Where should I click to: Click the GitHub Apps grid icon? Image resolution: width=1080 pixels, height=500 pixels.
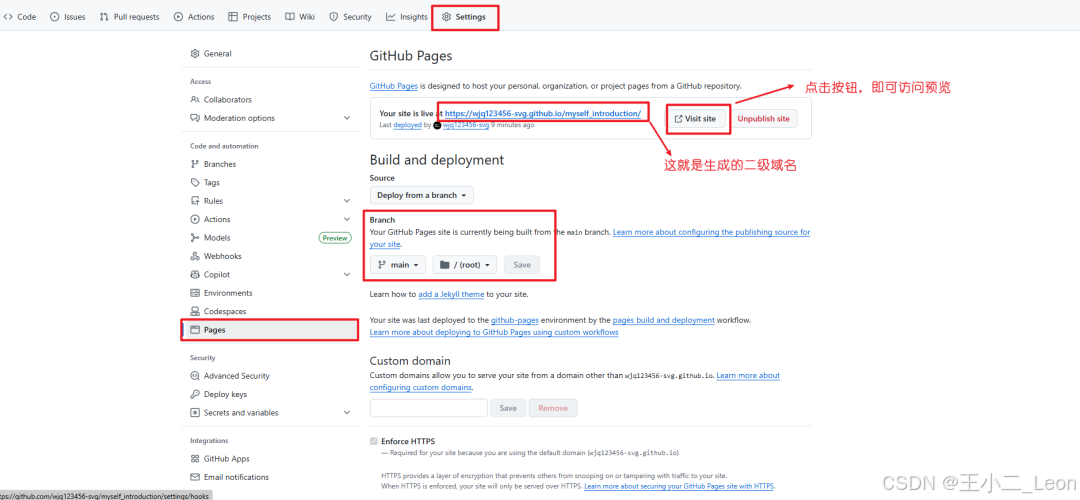(x=195, y=459)
